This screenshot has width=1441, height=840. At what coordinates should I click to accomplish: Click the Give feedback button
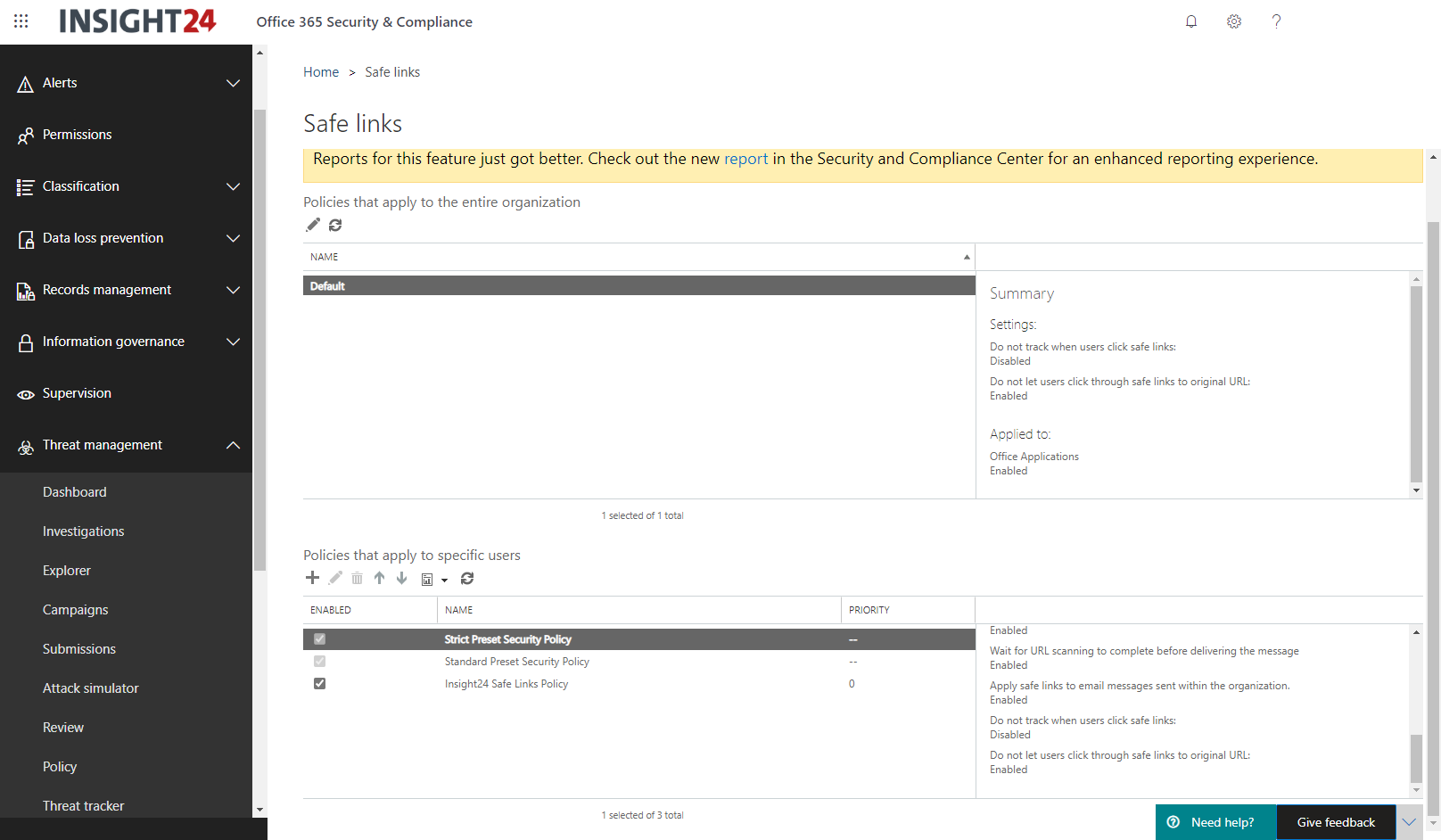pos(1336,822)
